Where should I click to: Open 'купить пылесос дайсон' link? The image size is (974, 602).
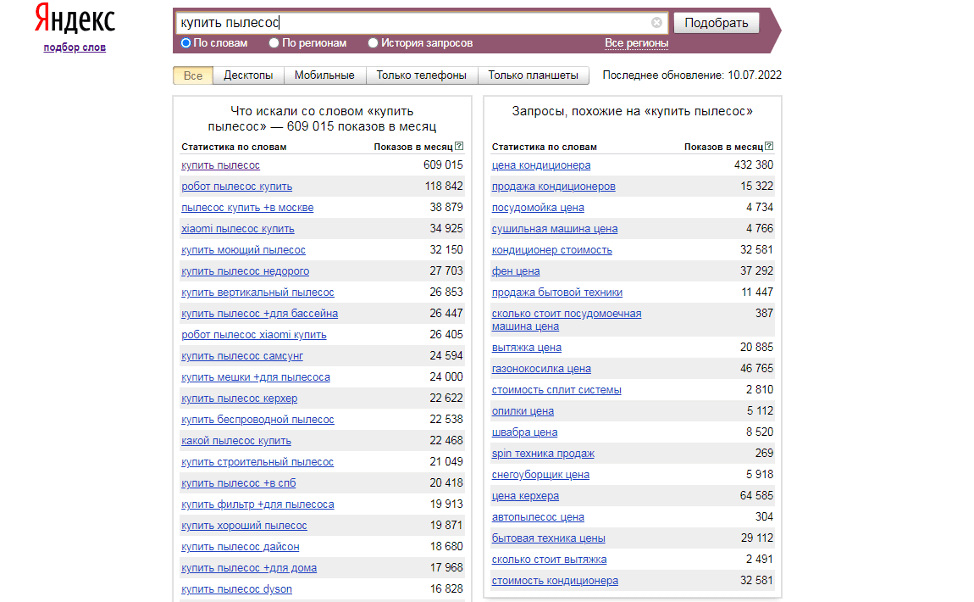click(x=240, y=547)
